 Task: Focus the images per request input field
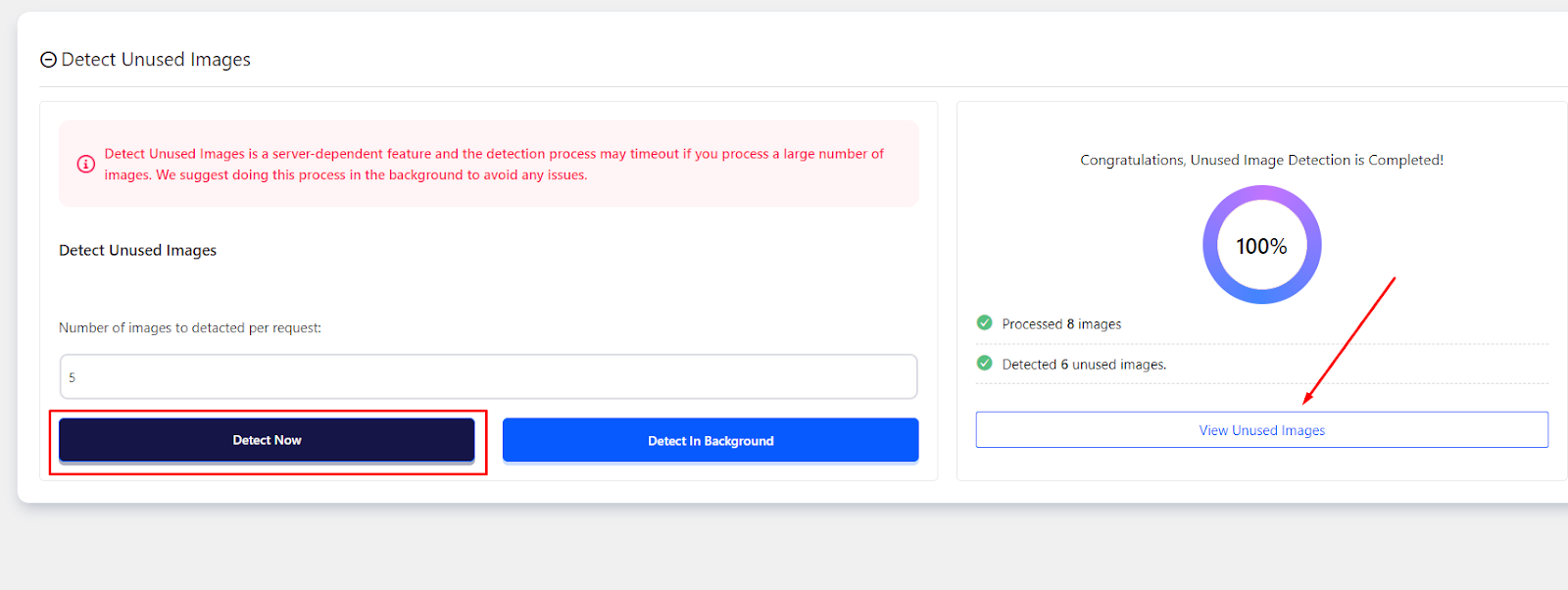click(x=488, y=377)
